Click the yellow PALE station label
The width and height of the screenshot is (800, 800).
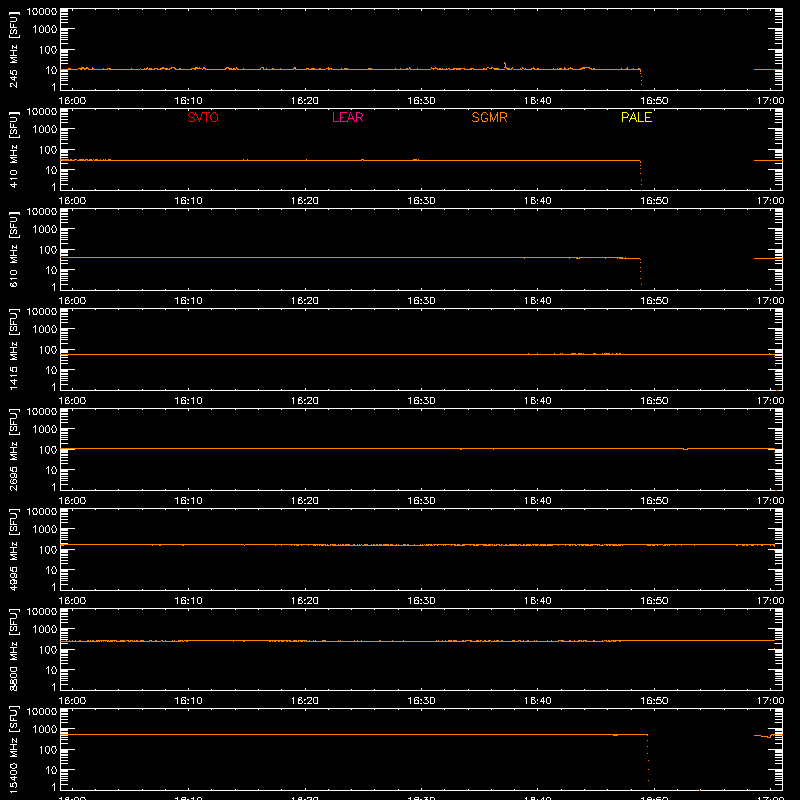point(636,117)
